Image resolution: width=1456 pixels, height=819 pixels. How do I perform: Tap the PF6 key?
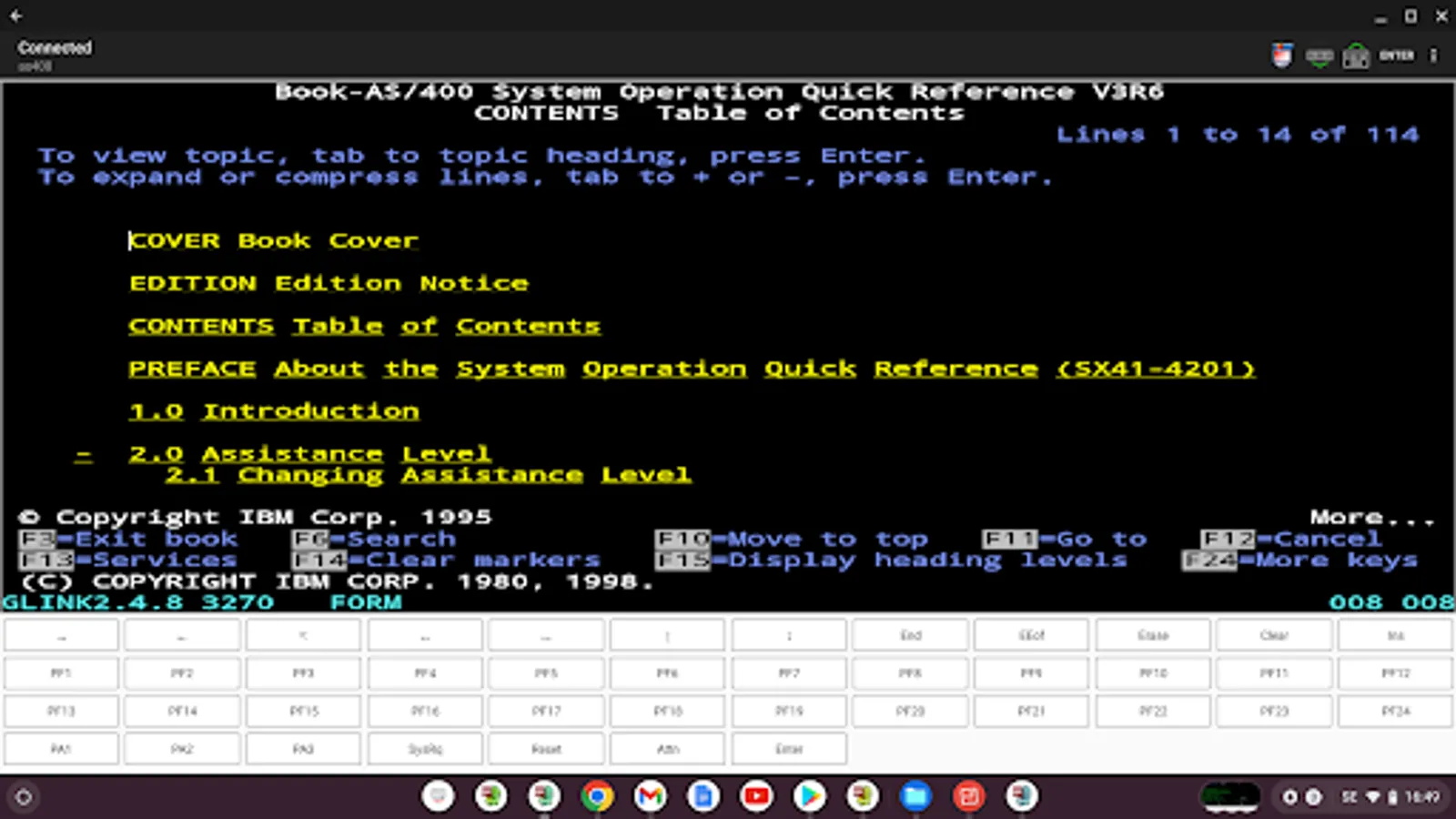[x=667, y=673]
